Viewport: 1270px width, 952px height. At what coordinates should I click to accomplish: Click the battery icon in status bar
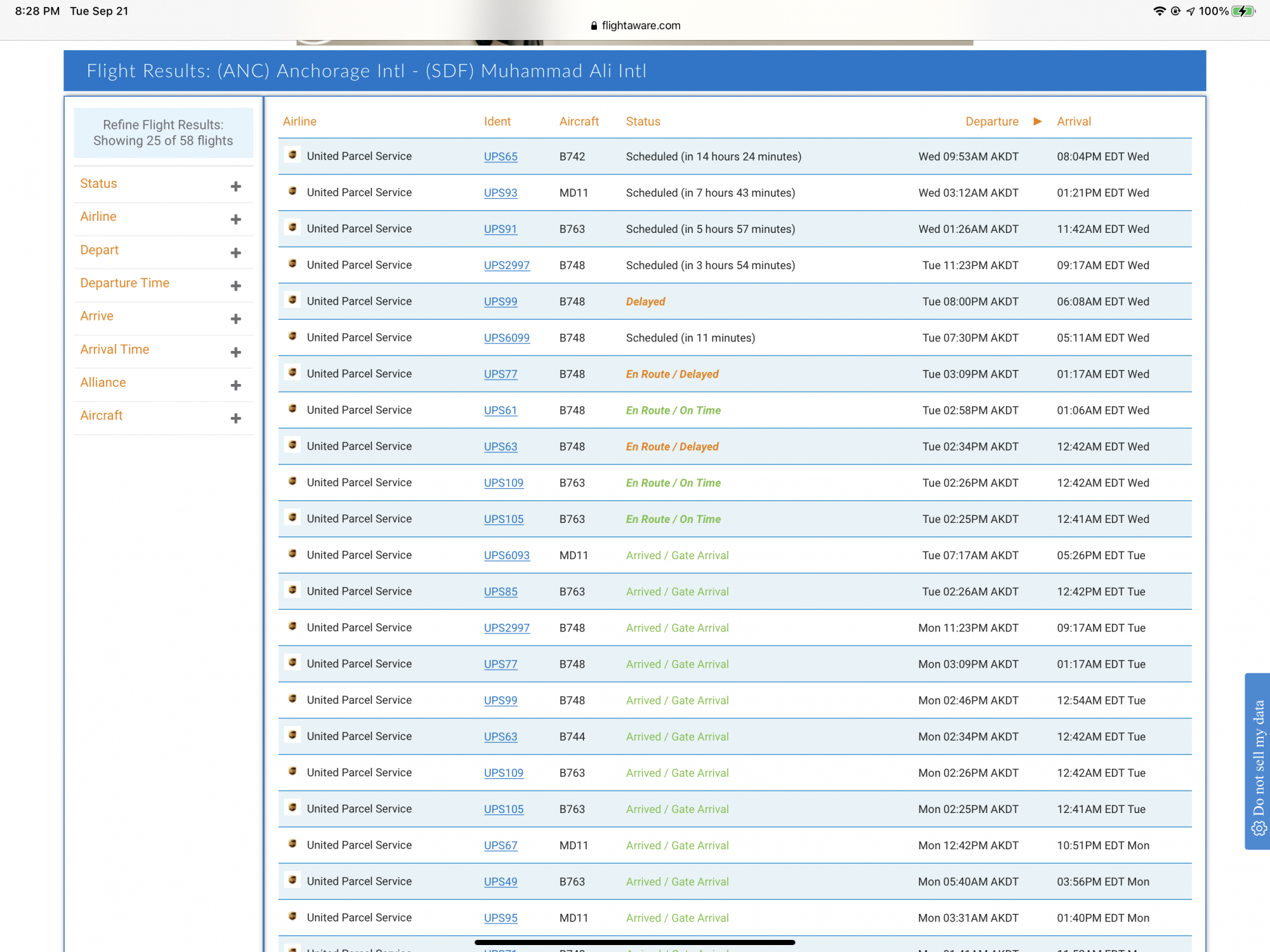[1243, 11]
